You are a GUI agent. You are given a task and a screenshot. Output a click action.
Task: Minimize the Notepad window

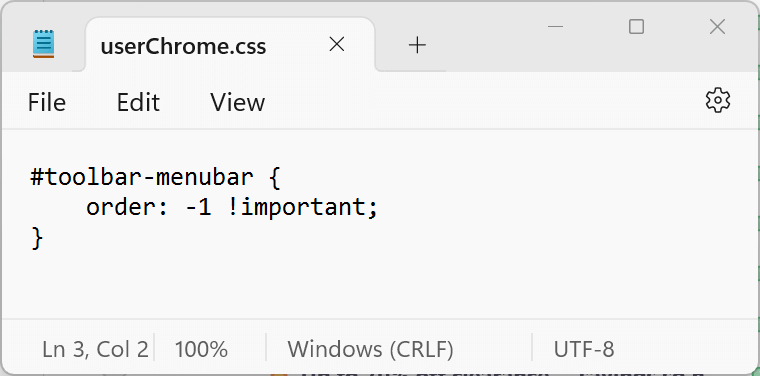click(x=555, y=27)
